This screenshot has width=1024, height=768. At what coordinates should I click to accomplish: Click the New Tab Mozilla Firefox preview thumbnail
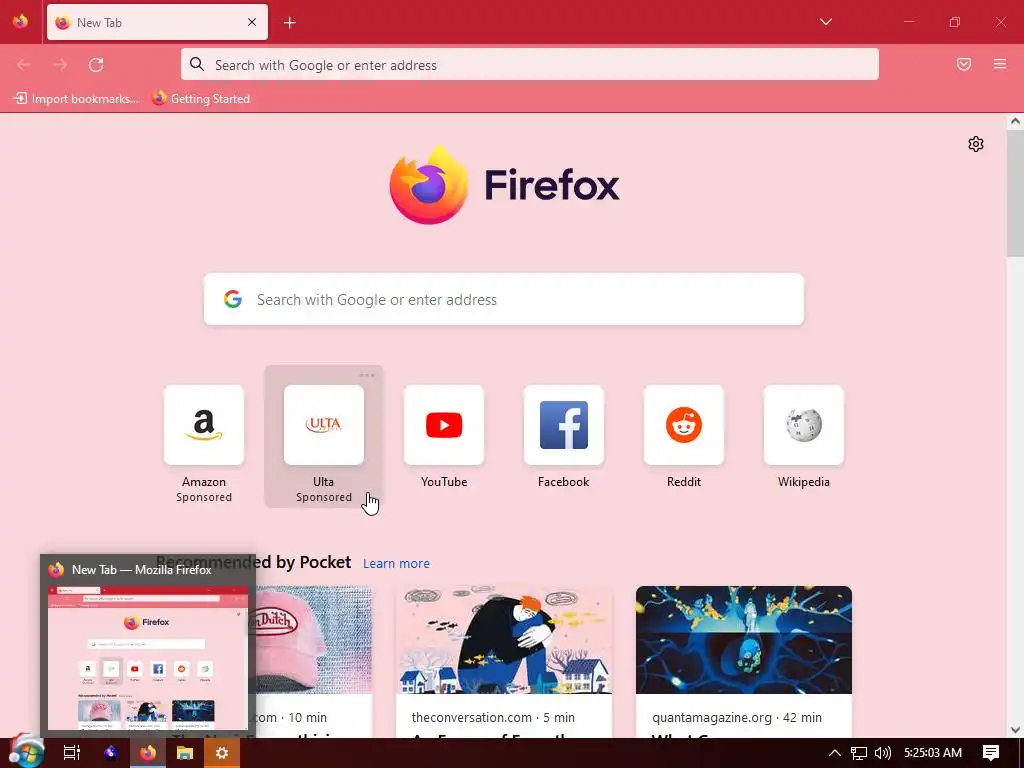point(148,657)
